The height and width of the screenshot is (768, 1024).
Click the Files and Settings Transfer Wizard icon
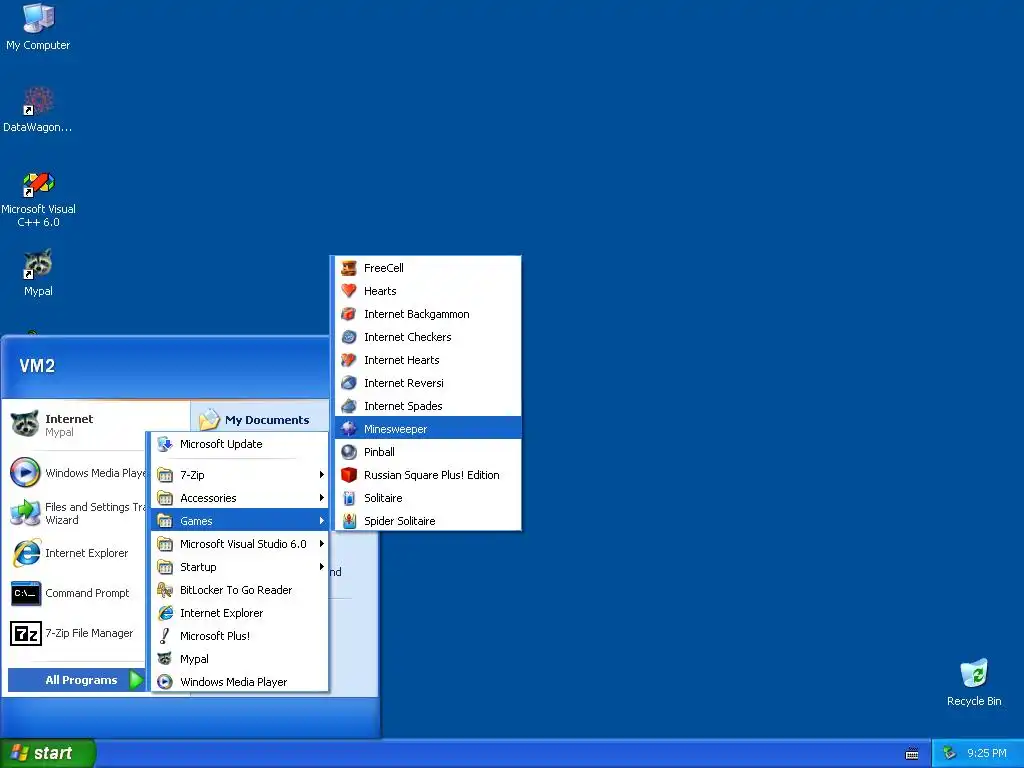coord(26,513)
